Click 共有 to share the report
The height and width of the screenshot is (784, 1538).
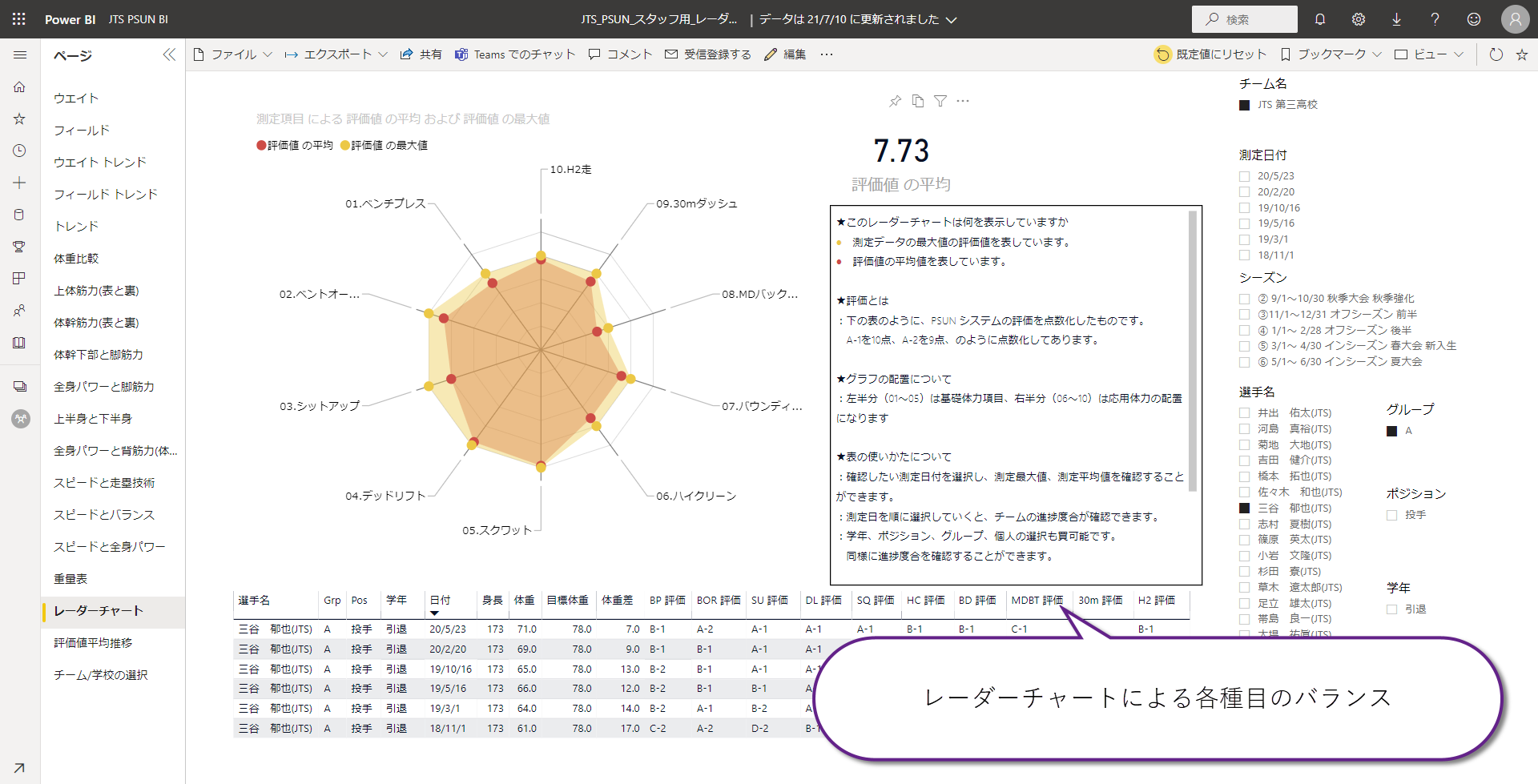click(421, 54)
